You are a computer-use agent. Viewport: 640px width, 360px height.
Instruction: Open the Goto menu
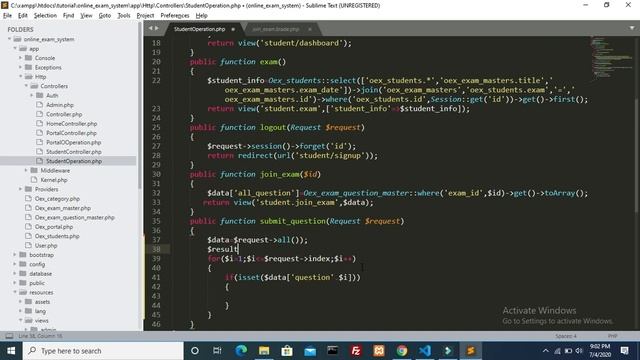[x=104, y=16]
